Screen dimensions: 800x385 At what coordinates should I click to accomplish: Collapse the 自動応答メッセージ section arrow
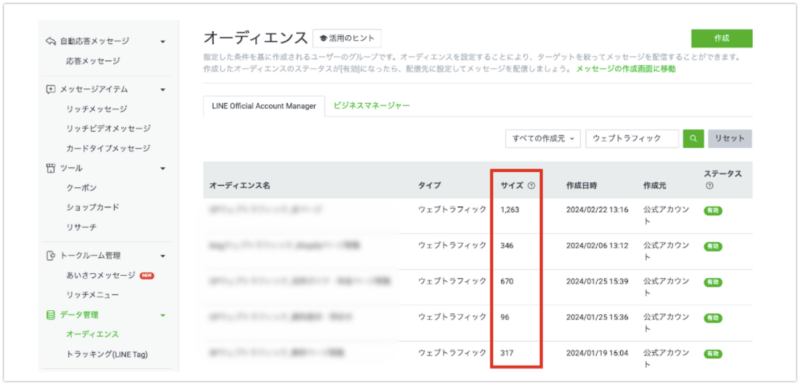[x=163, y=42]
